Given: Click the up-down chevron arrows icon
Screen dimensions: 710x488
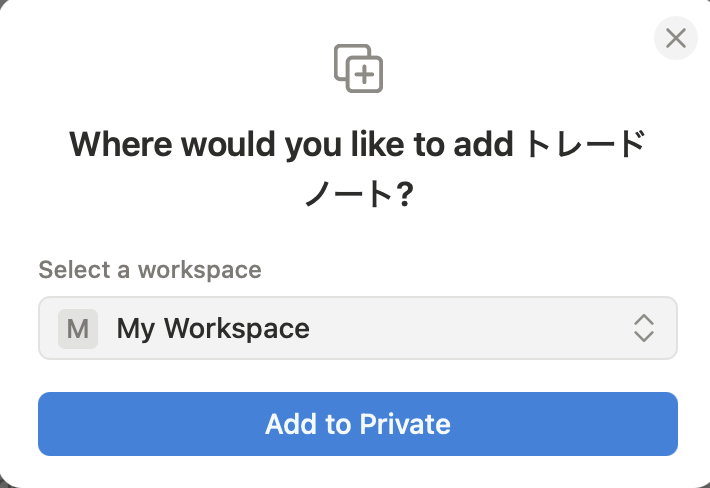Looking at the screenshot, I should coord(643,328).
